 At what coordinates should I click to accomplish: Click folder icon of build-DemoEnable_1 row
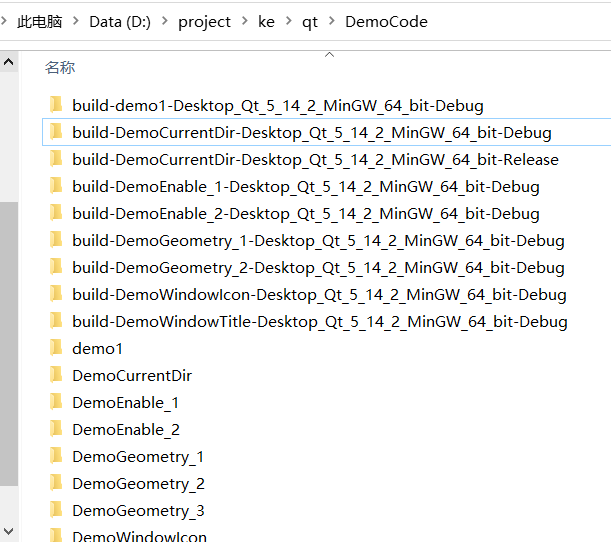coord(56,186)
